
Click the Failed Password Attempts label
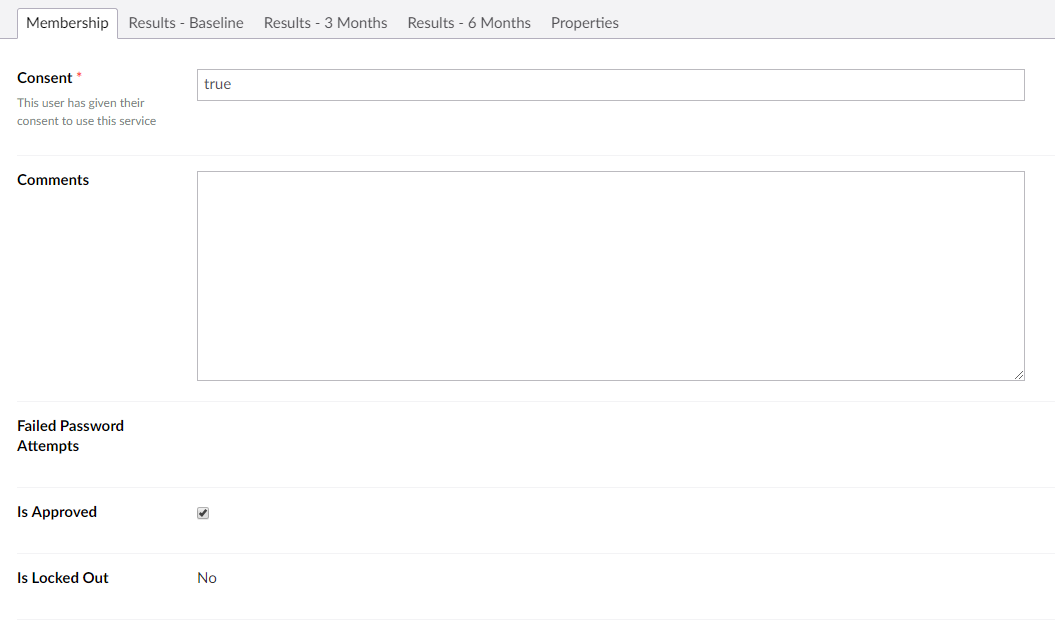pos(70,436)
